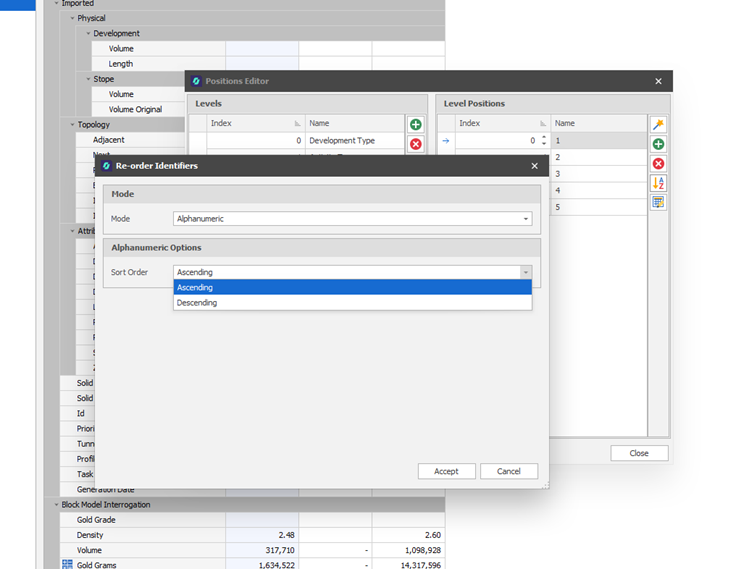
Task: Collapse the Physical tree group
Action: click(72, 18)
